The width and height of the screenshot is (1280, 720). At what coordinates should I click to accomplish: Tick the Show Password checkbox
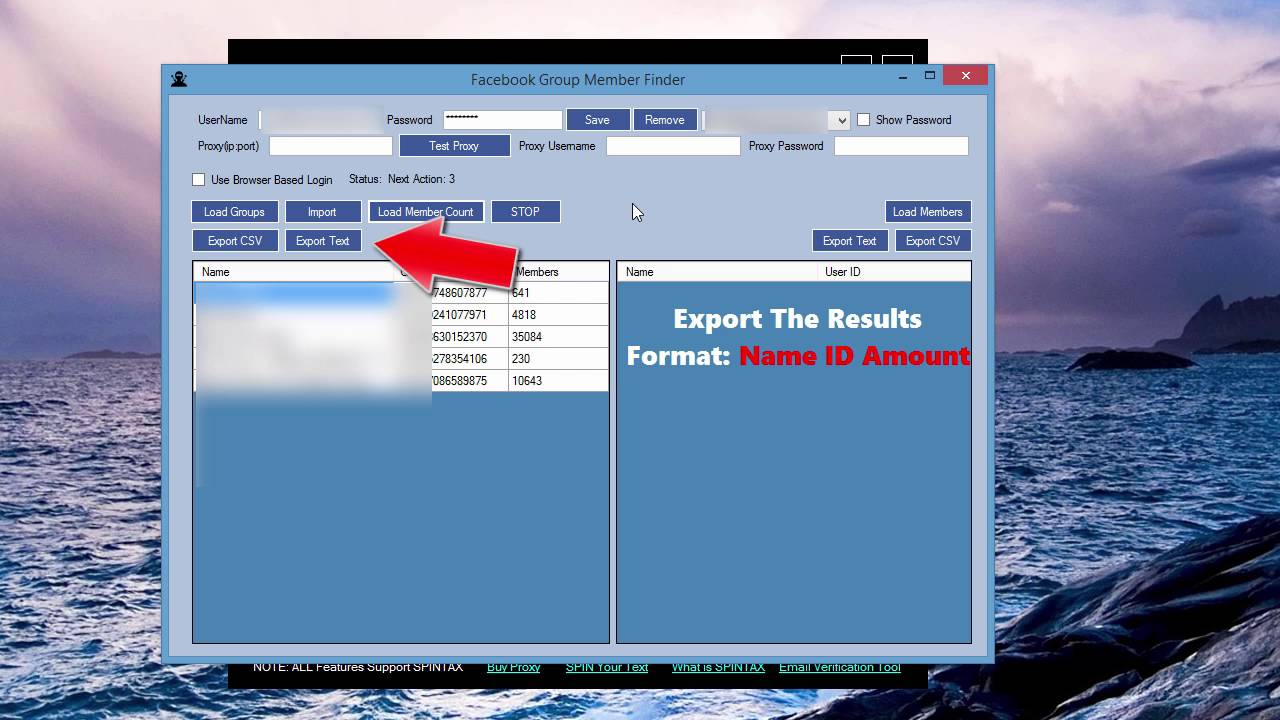(x=864, y=120)
